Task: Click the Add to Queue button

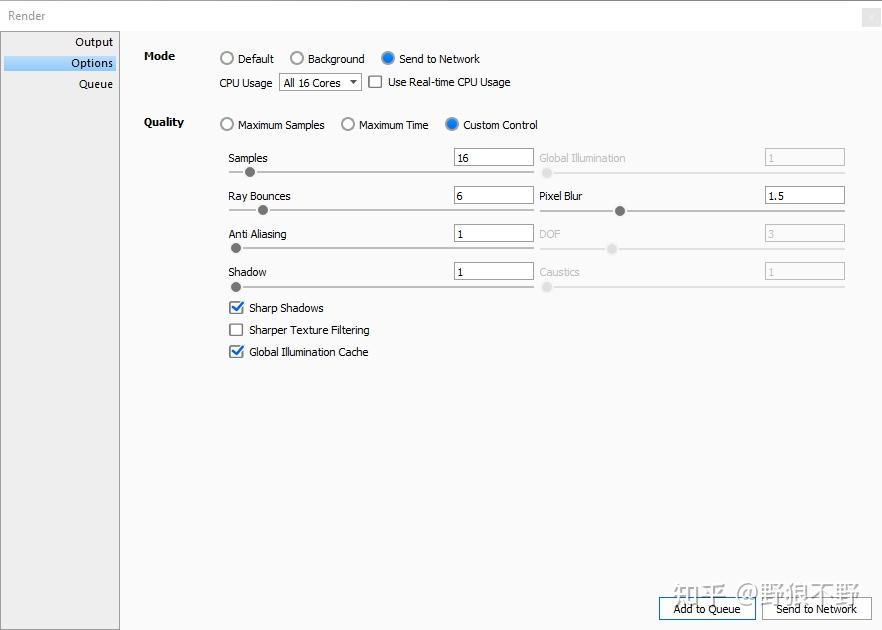Action: (707, 608)
